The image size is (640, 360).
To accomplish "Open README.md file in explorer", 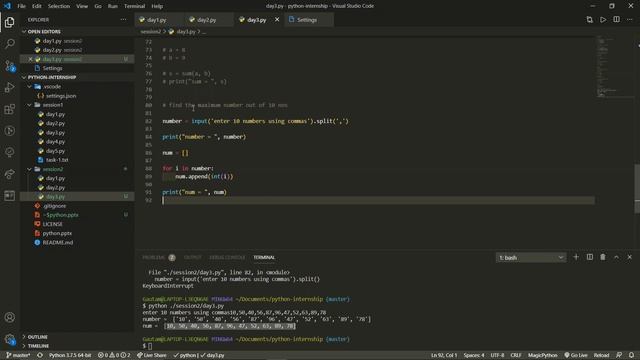I will [x=58, y=242].
